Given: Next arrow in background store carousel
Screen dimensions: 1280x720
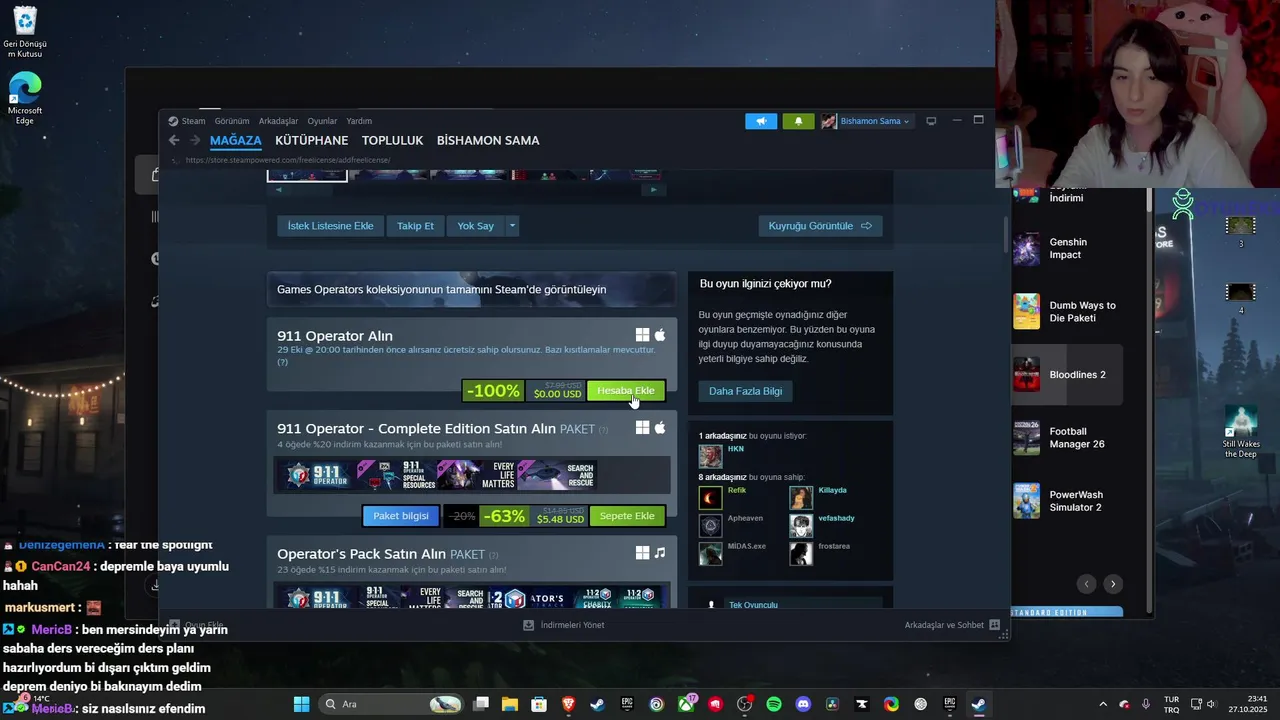Looking at the screenshot, I should click(x=1113, y=584).
